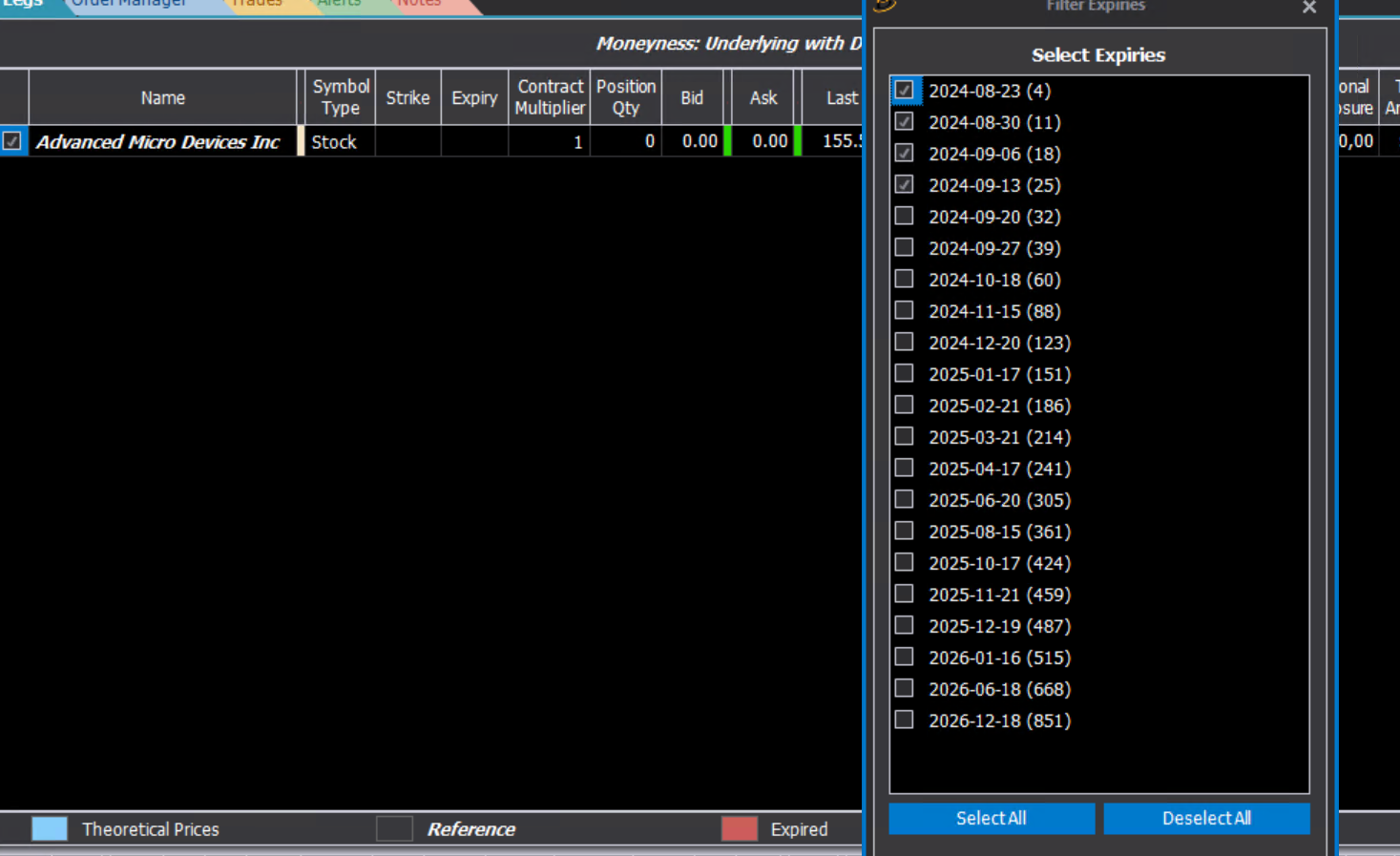Tick the 2024-10-18 (60) expiry
The width and height of the screenshot is (1400, 856).
click(x=904, y=280)
